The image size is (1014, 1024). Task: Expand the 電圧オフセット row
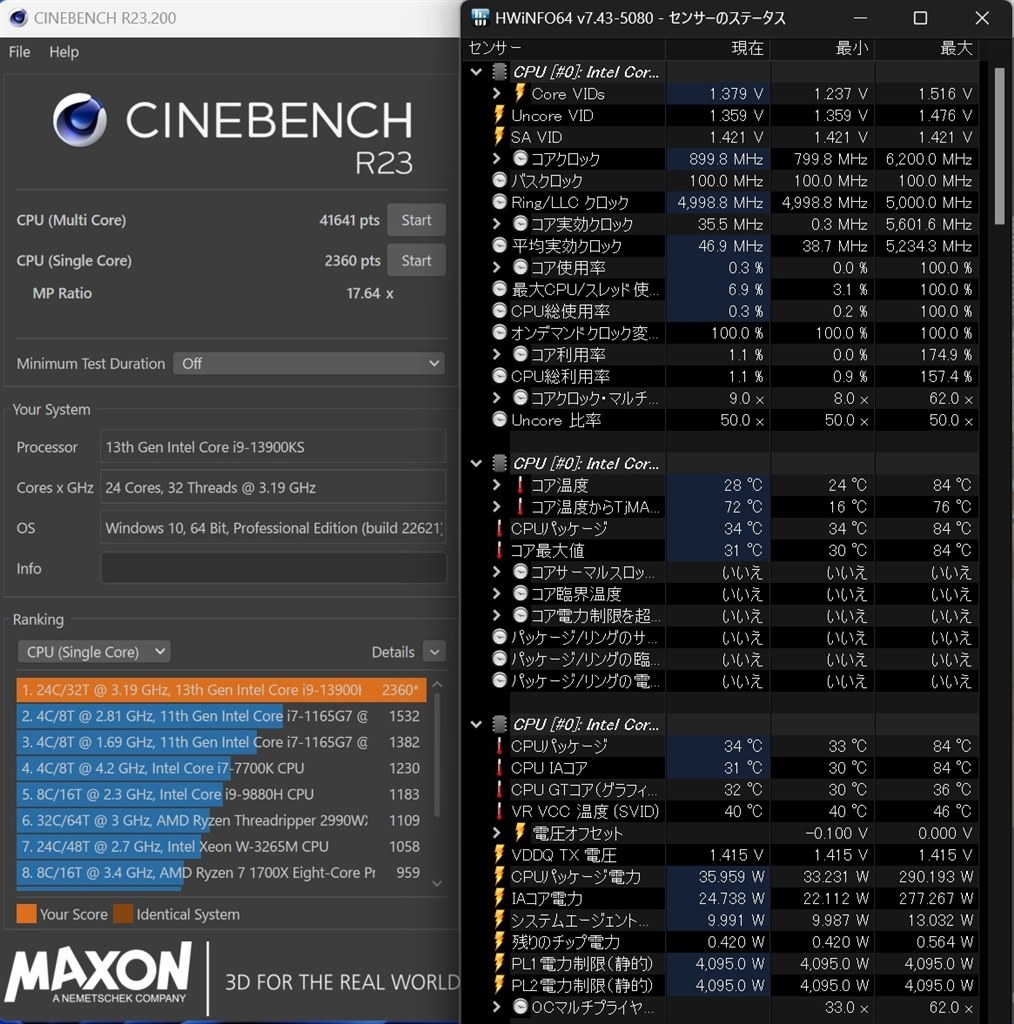497,833
